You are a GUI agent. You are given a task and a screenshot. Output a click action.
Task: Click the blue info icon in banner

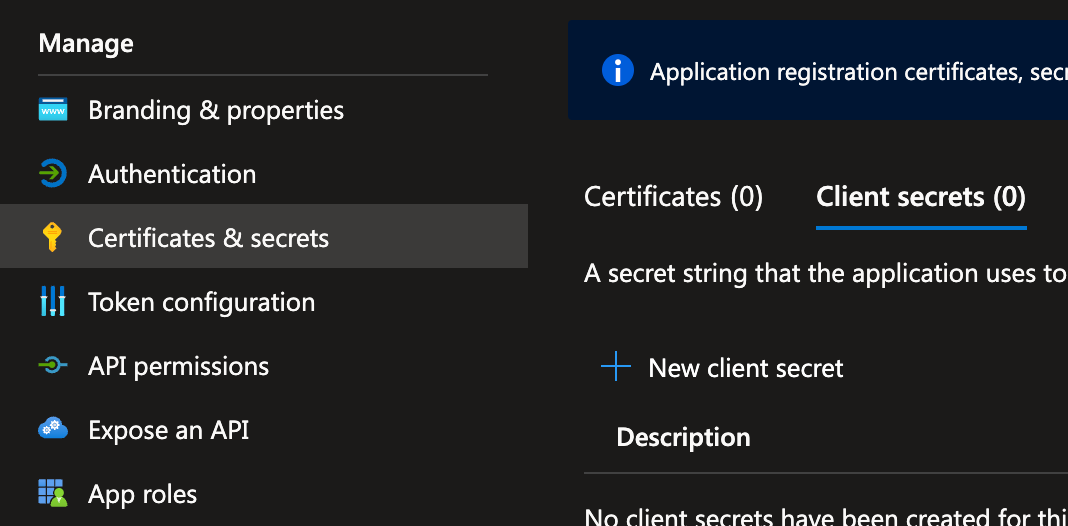[618, 72]
